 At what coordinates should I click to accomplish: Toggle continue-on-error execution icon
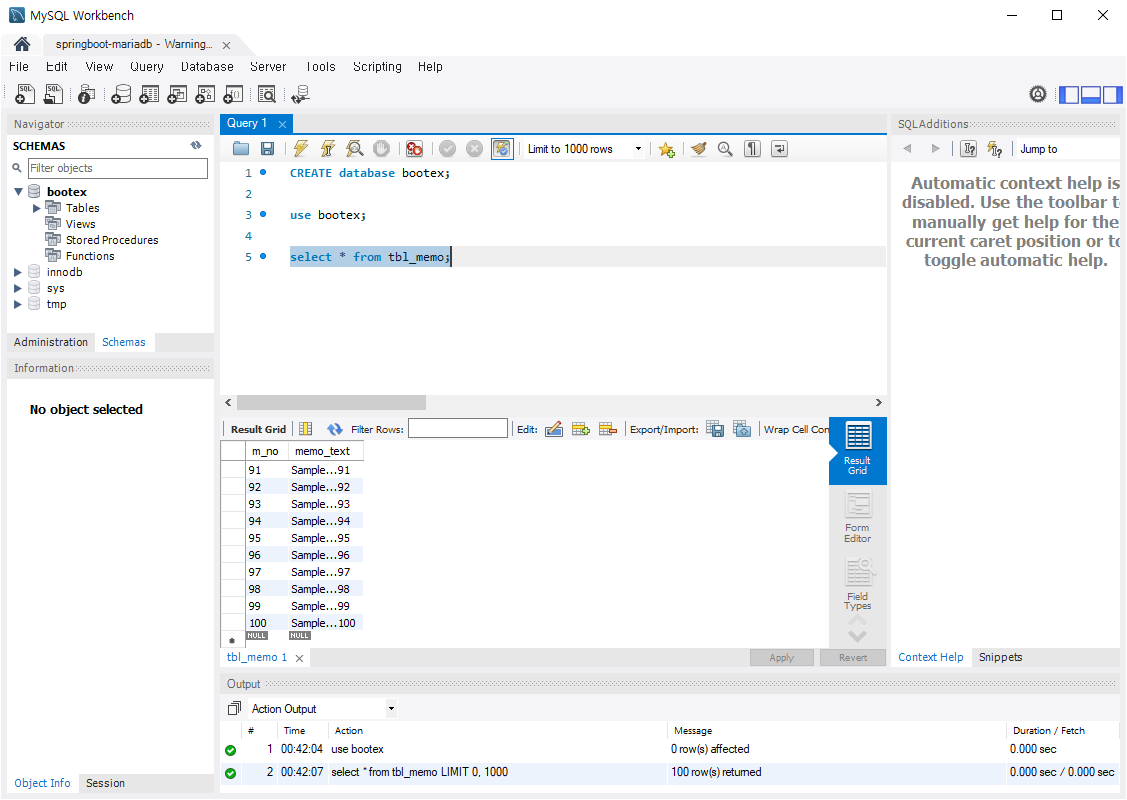tap(414, 149)
